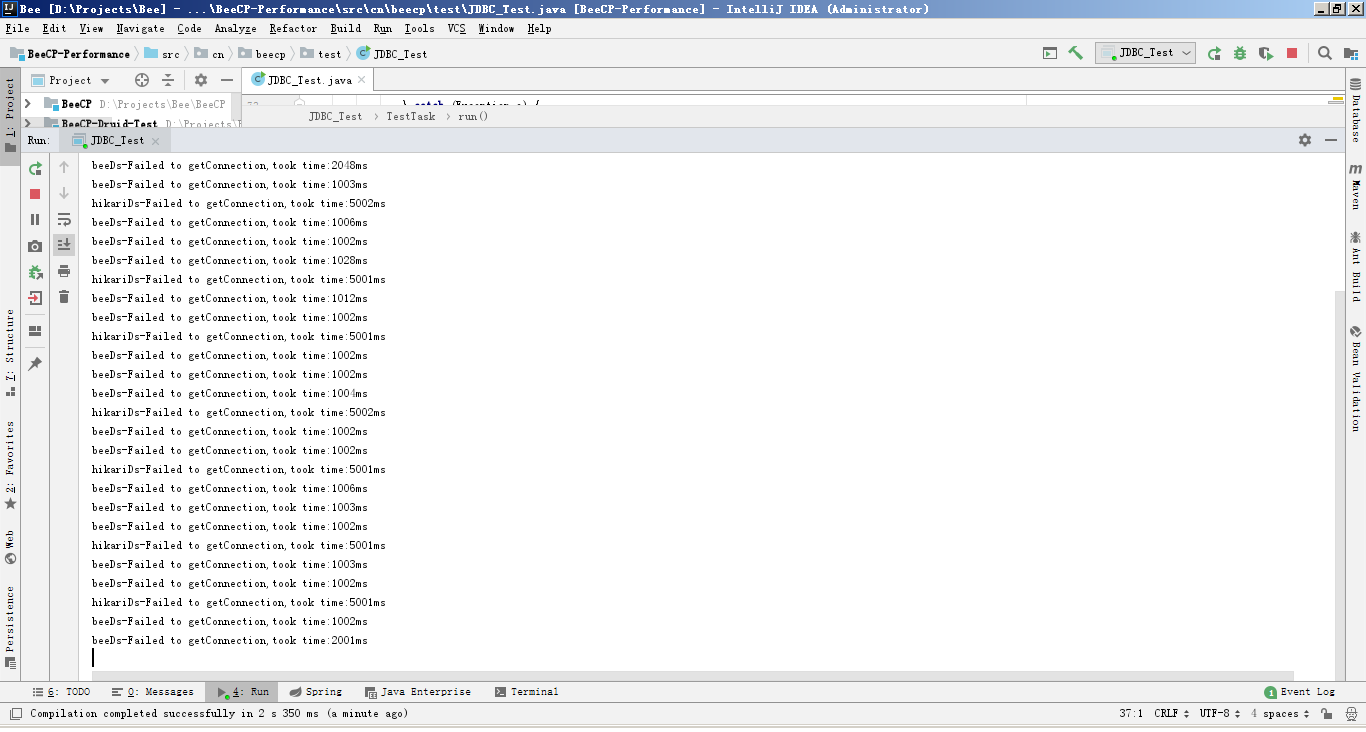This screenshot has width=1366, height=732.
Task: Click the Exit icon in Run panel
Action: pyautogui.click(x=35, y=298)
